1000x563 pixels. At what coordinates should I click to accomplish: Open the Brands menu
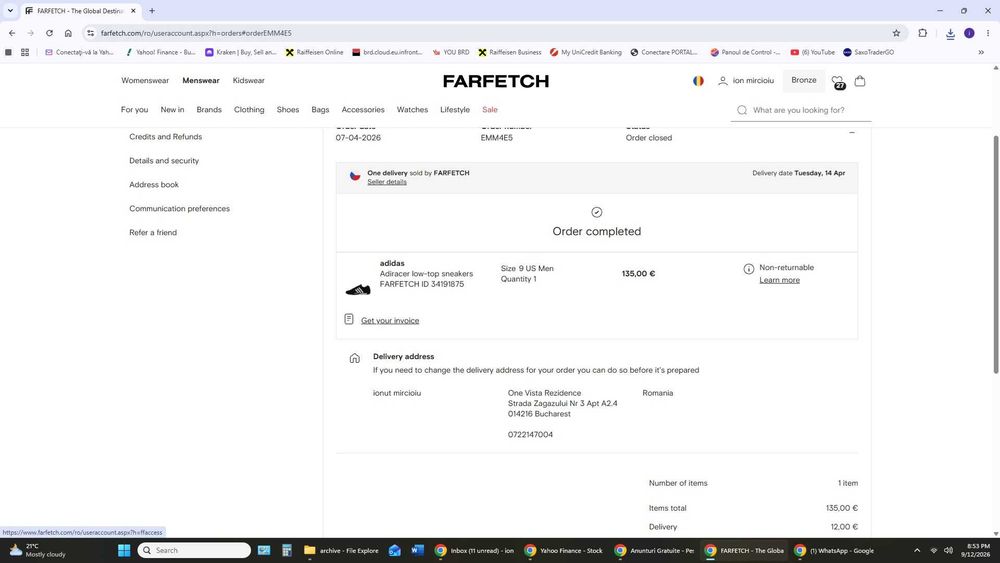pyautogui.click(x=209, y=110)
